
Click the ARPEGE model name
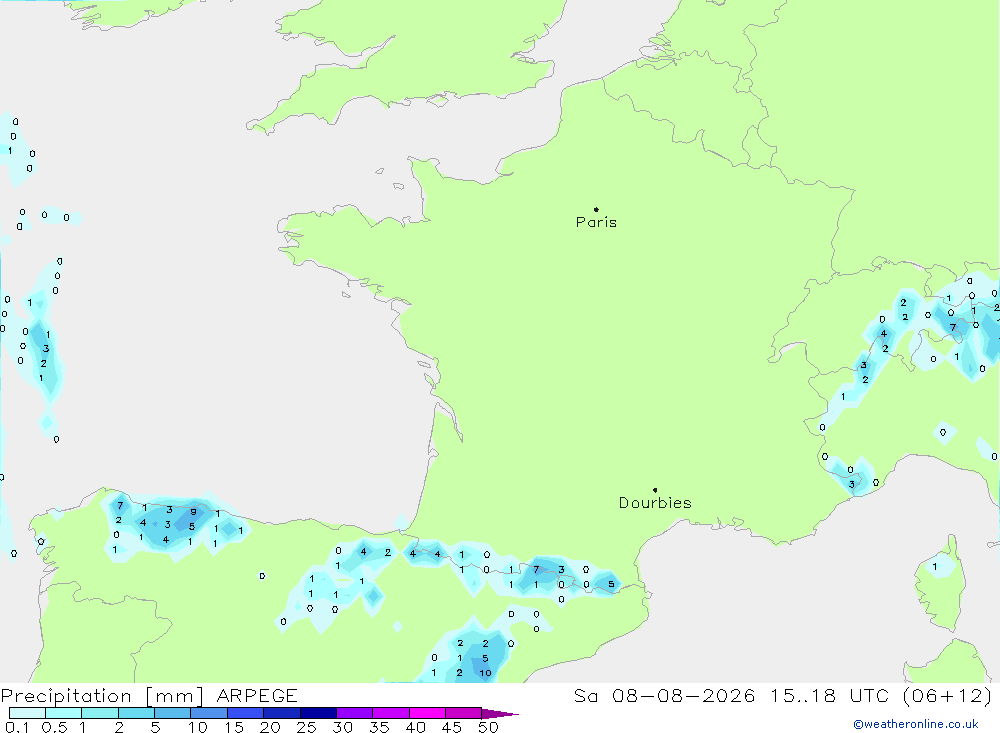point(256,695)
